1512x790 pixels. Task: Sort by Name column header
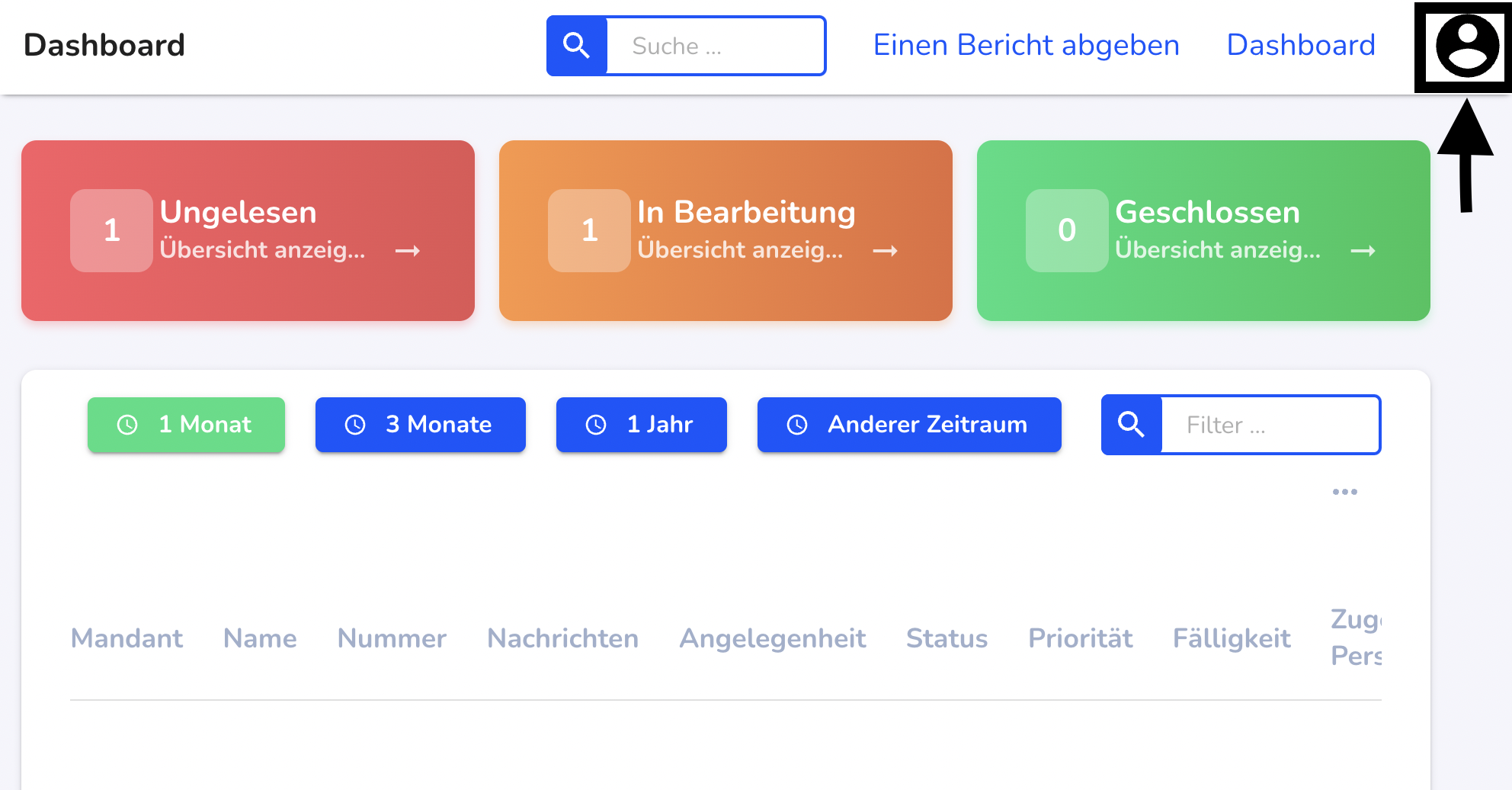coord(260,638)
